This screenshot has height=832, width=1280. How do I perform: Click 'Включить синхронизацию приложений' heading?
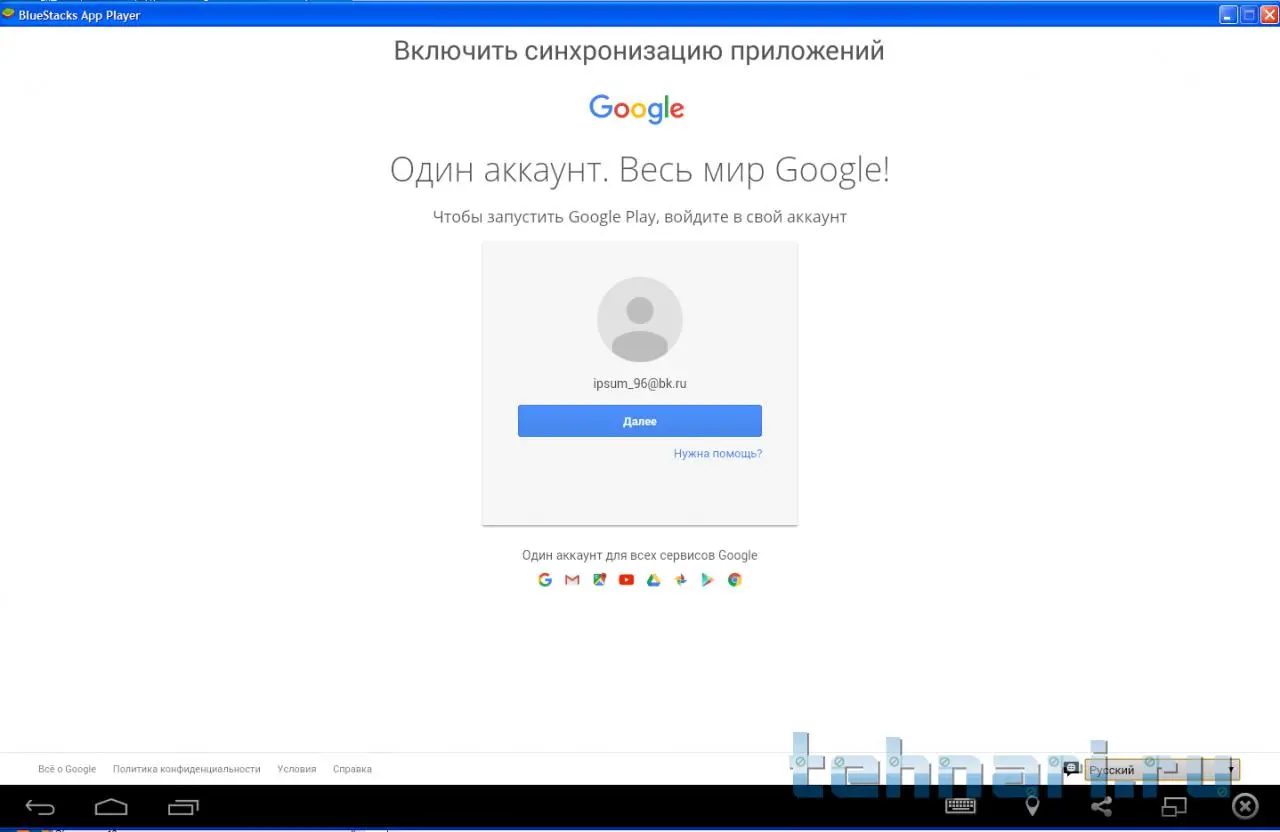coord(639,51)
